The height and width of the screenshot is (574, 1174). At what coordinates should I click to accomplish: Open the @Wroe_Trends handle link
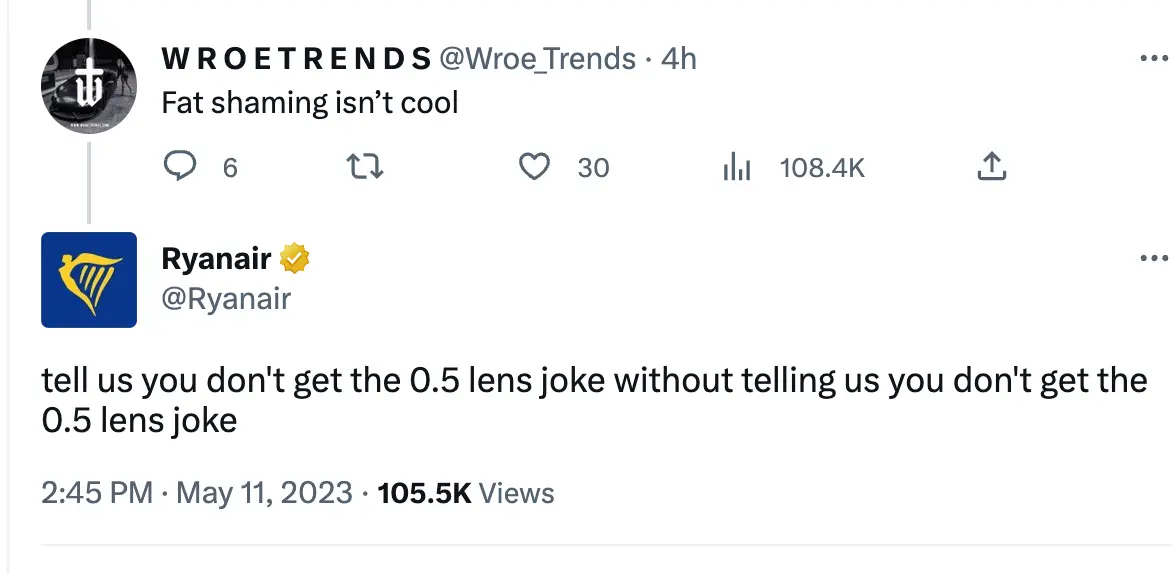tap(537, 59)
